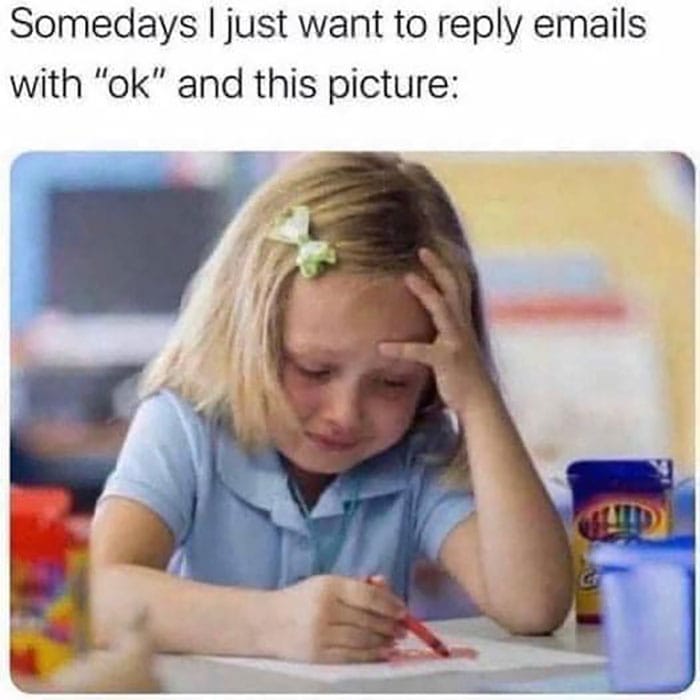Viewport: 700px width, 700px height.
Task: Open the crying girl meme picture
Action: click(x=352, y=422)
